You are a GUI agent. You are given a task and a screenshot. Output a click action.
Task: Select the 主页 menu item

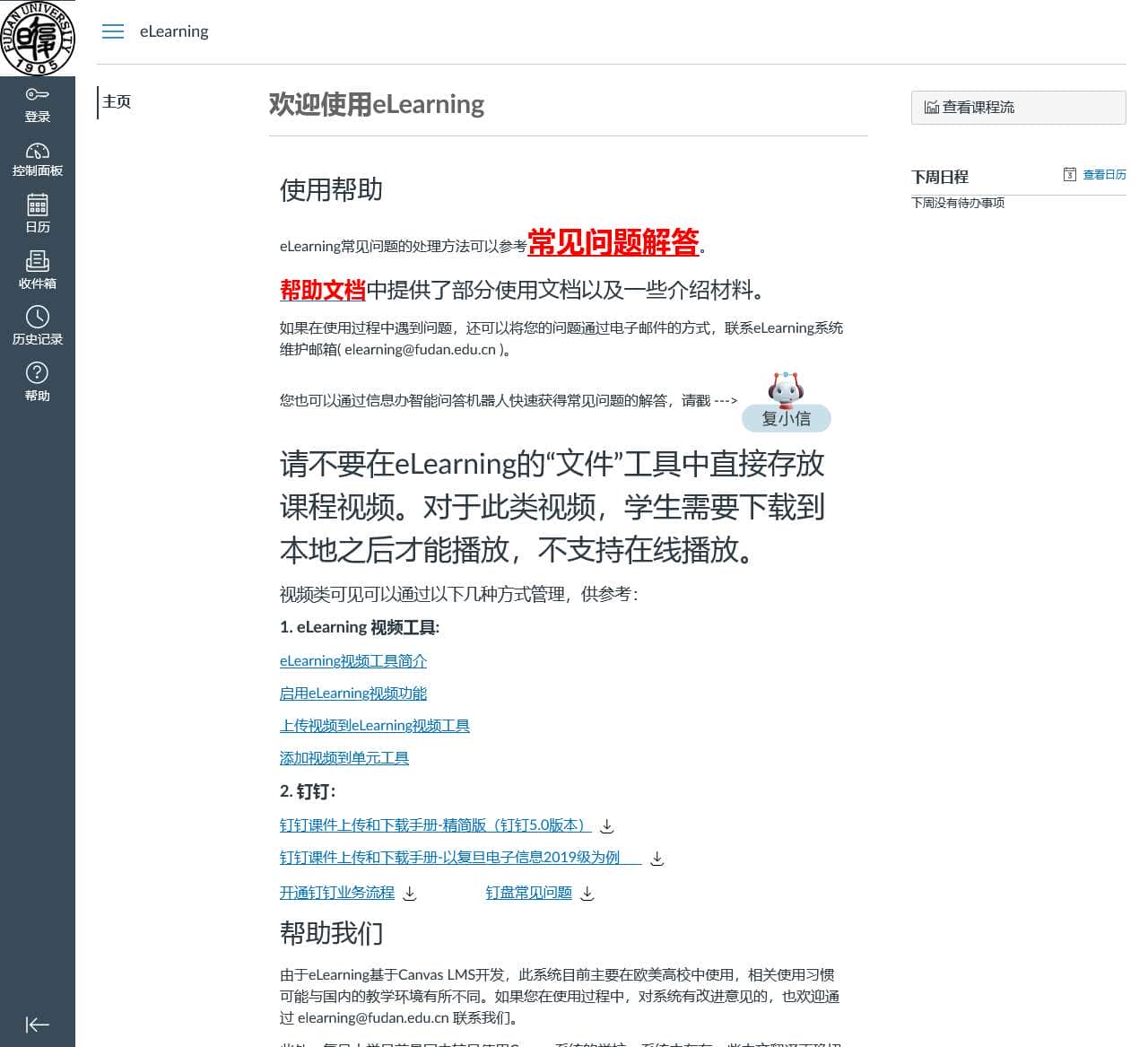[117, 101]
